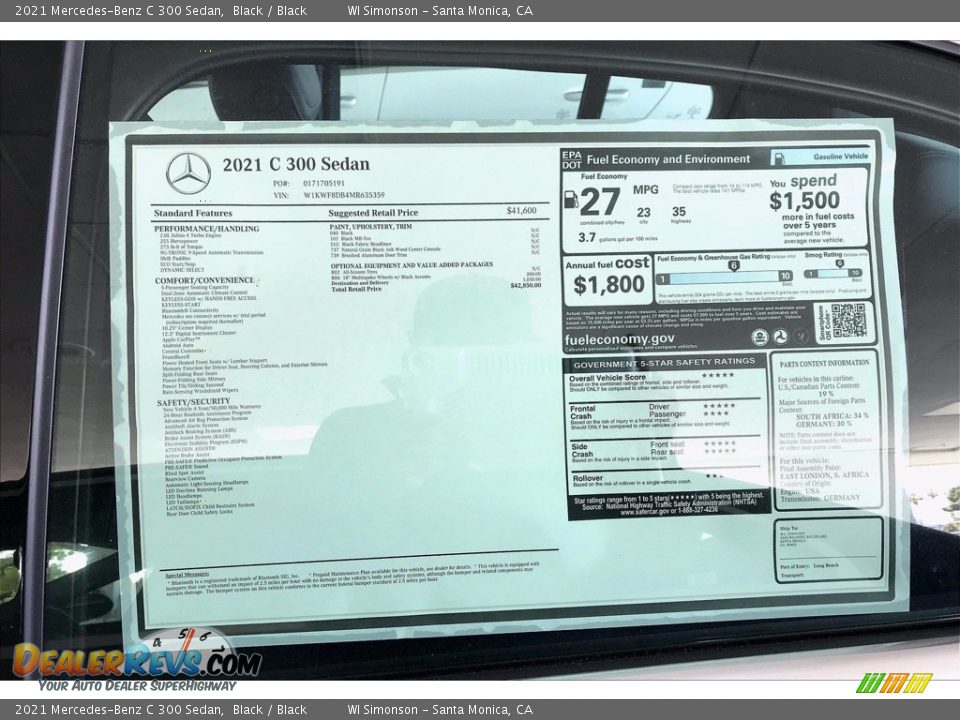Click the top caption "2021 Mercedes-Benz C 300 Sedan"
Screen dimensions: 960x720
tap(118, 10)
